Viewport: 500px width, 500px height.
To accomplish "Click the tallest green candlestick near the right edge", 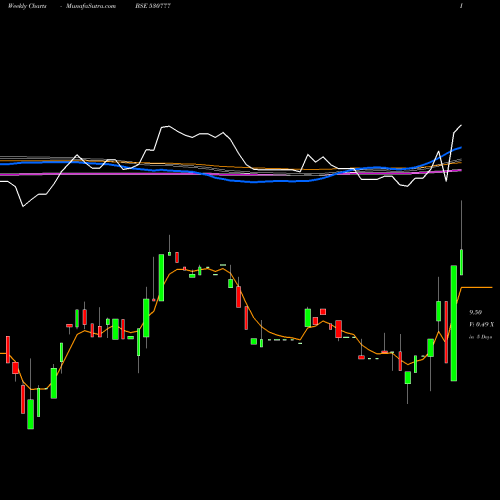I will (454, 323).
